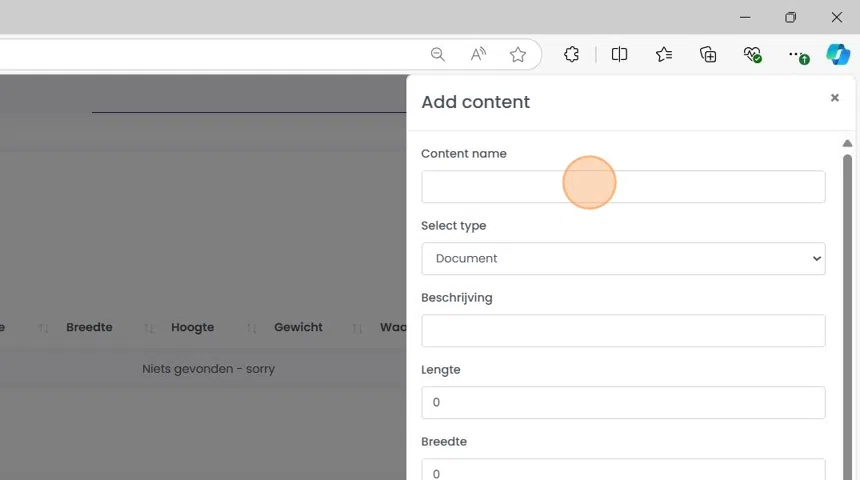Click the zoom out magnifier icon
The image size is (860, 480).
tap(438, 55)
